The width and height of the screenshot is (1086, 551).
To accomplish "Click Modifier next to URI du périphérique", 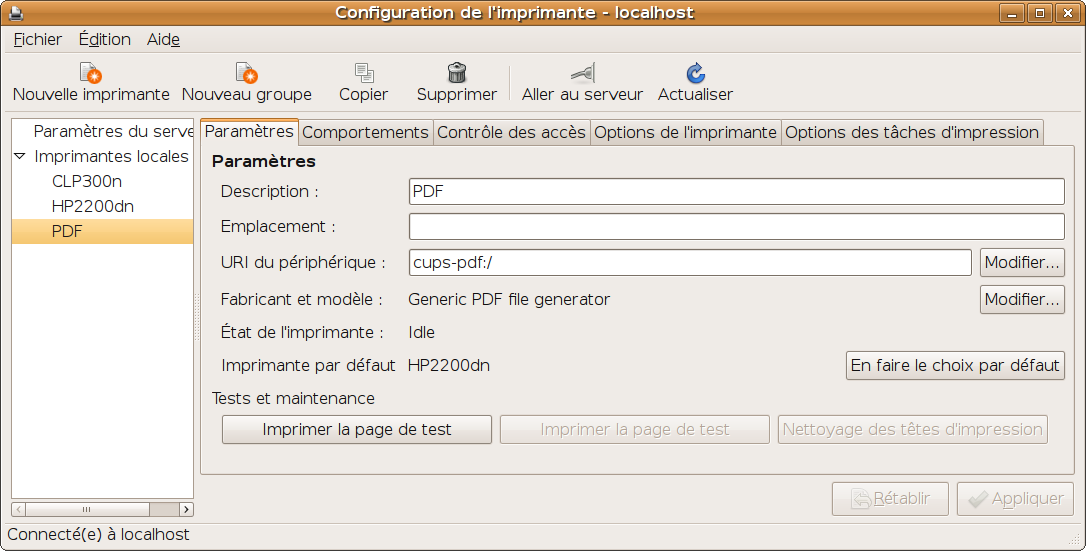I will pyautogui.click(x=1022, y=263).
